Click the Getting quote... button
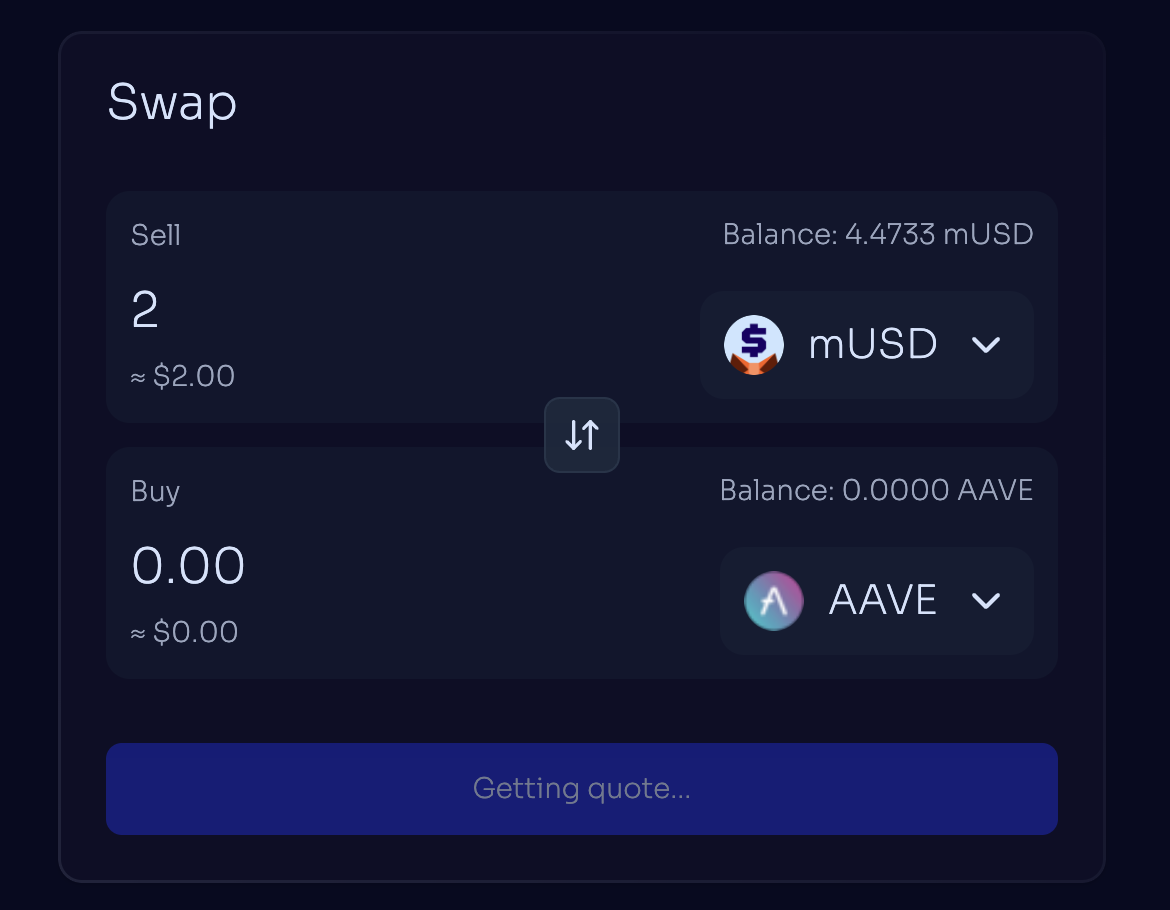 (x=582, y=789)
